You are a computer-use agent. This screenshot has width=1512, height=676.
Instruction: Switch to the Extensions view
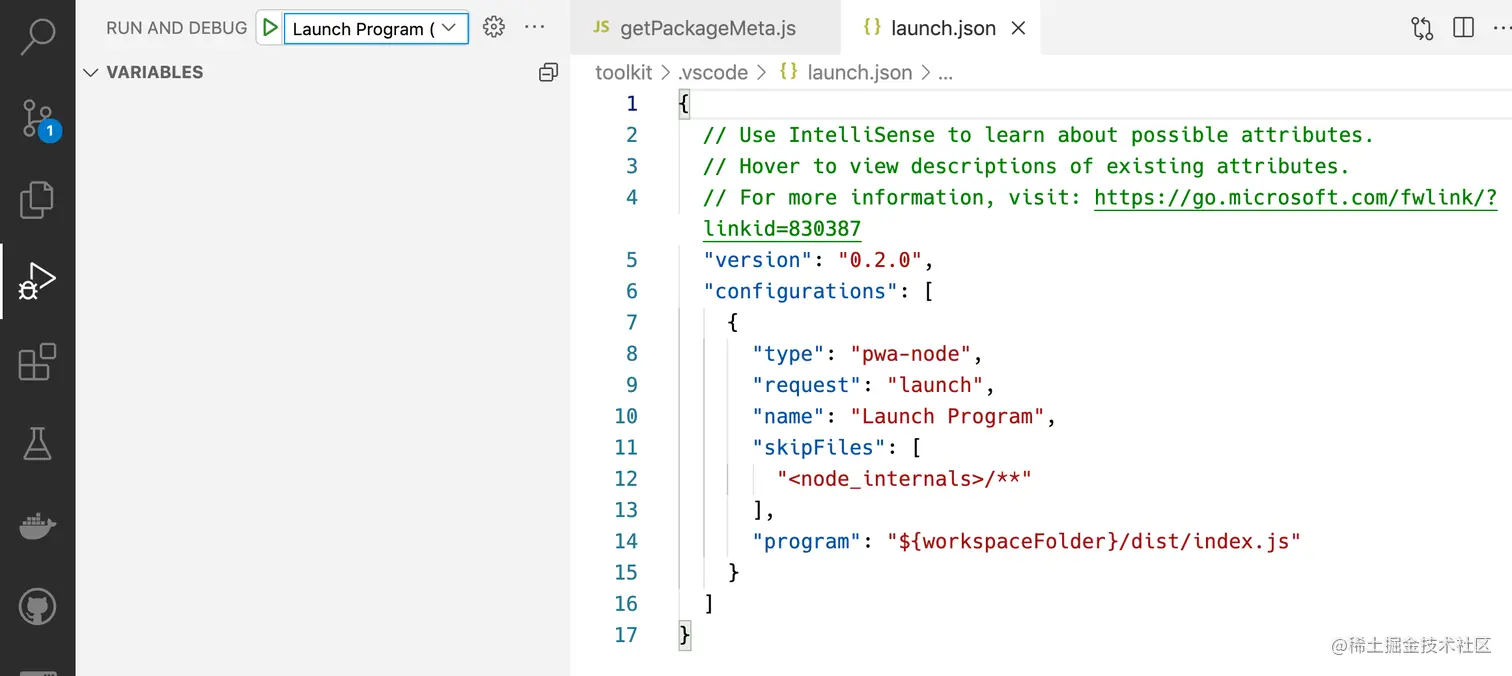[37, 362]
